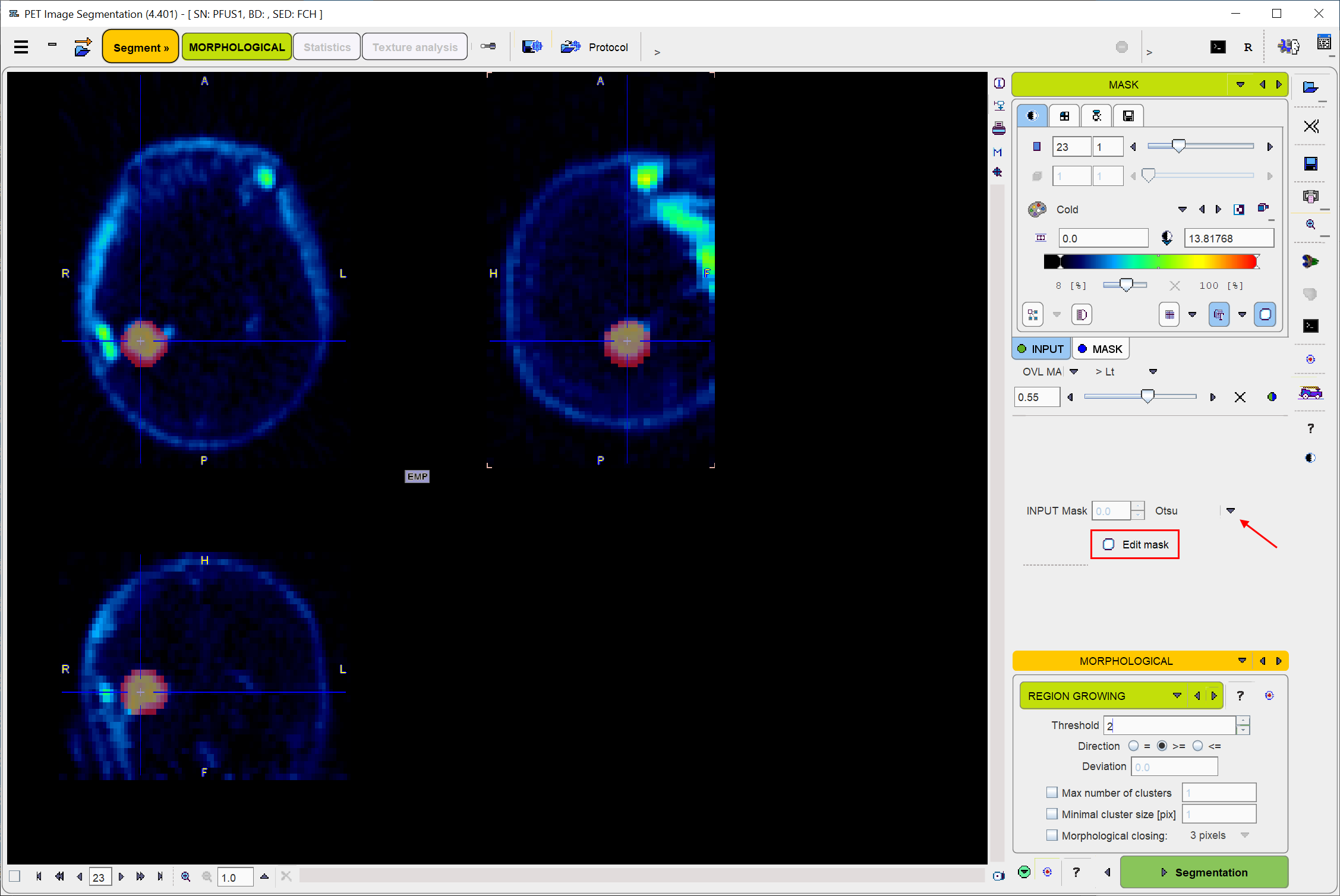This screenshot has width=1340, height=896.
Task: Select the tools tab in image panel
Action: (x=1096, y=116)
